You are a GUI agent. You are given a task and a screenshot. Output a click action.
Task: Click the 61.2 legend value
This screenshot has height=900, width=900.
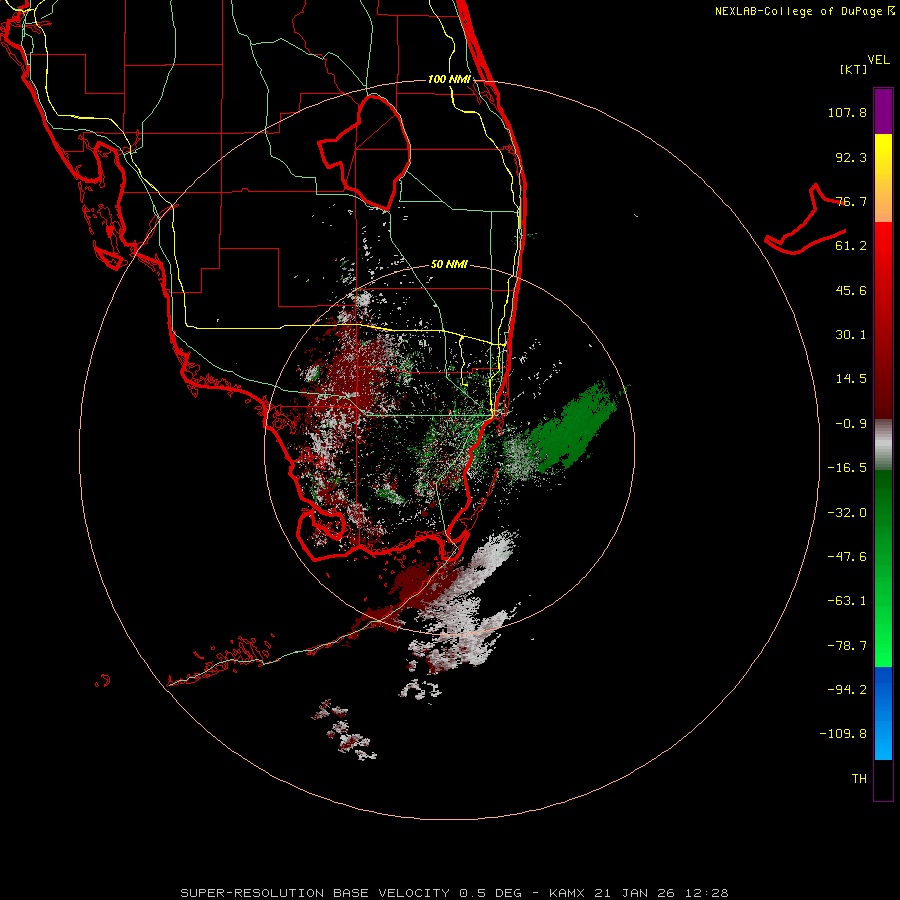pyautogui.click(x=851, y=246)
